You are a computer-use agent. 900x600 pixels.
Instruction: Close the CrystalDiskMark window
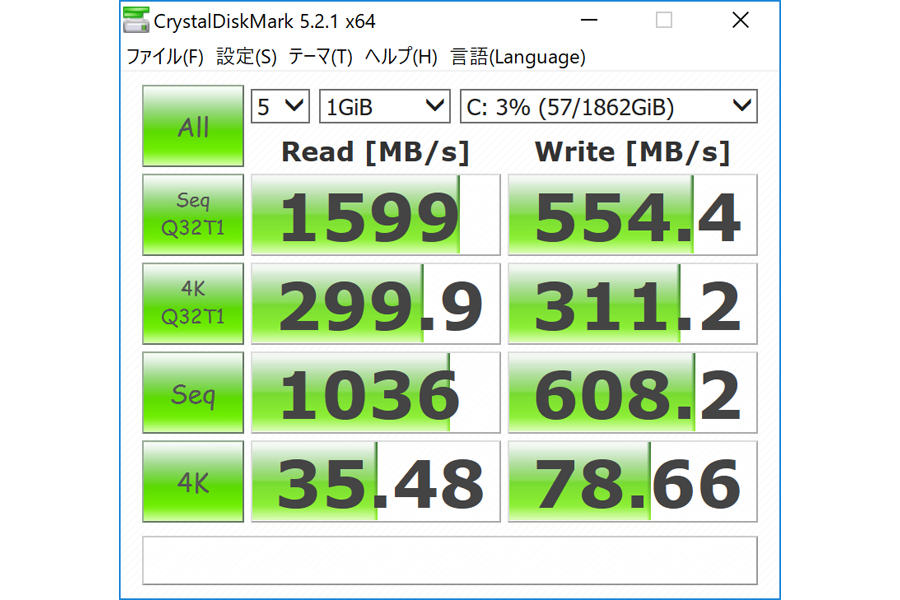click(740, 20)
